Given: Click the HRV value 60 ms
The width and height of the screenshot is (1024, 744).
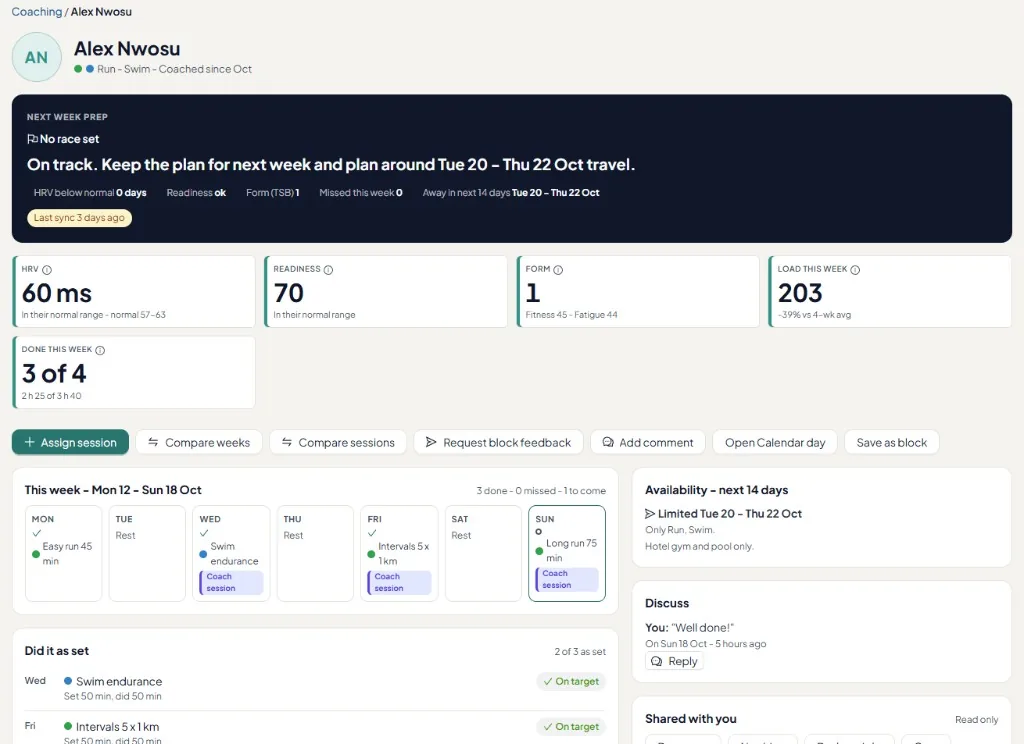Looking at the screenshot, I should coord(57,293).
